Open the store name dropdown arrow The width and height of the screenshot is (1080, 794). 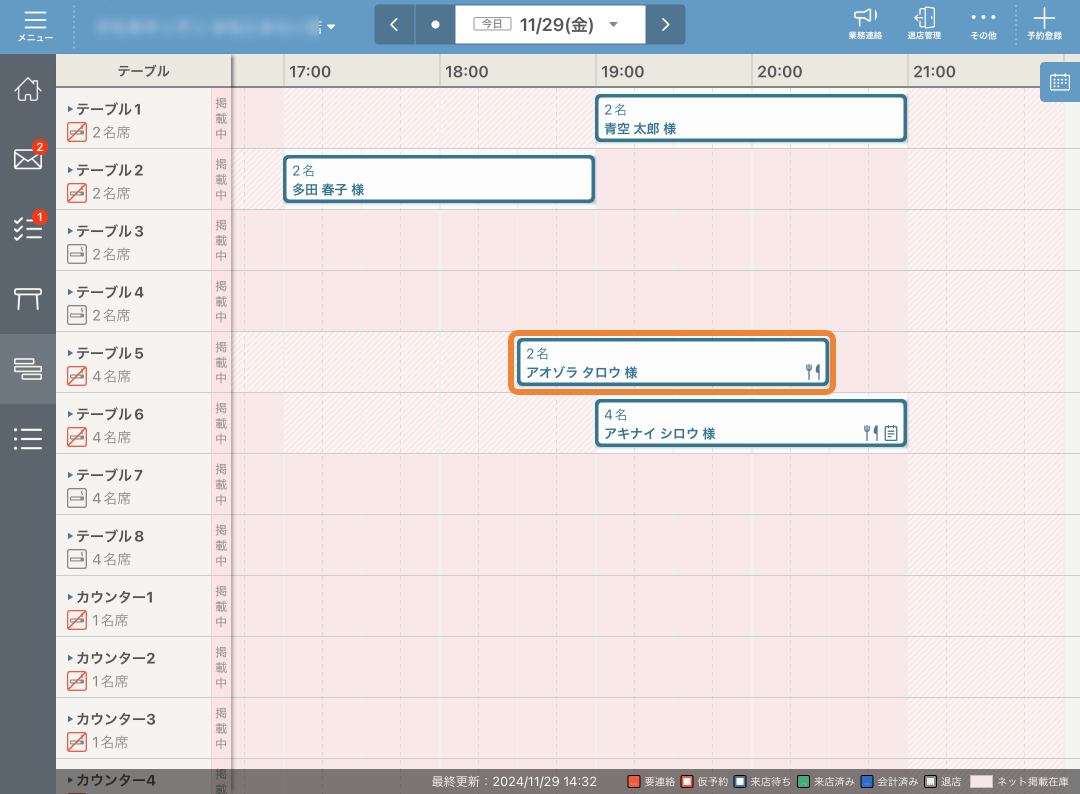331,27
